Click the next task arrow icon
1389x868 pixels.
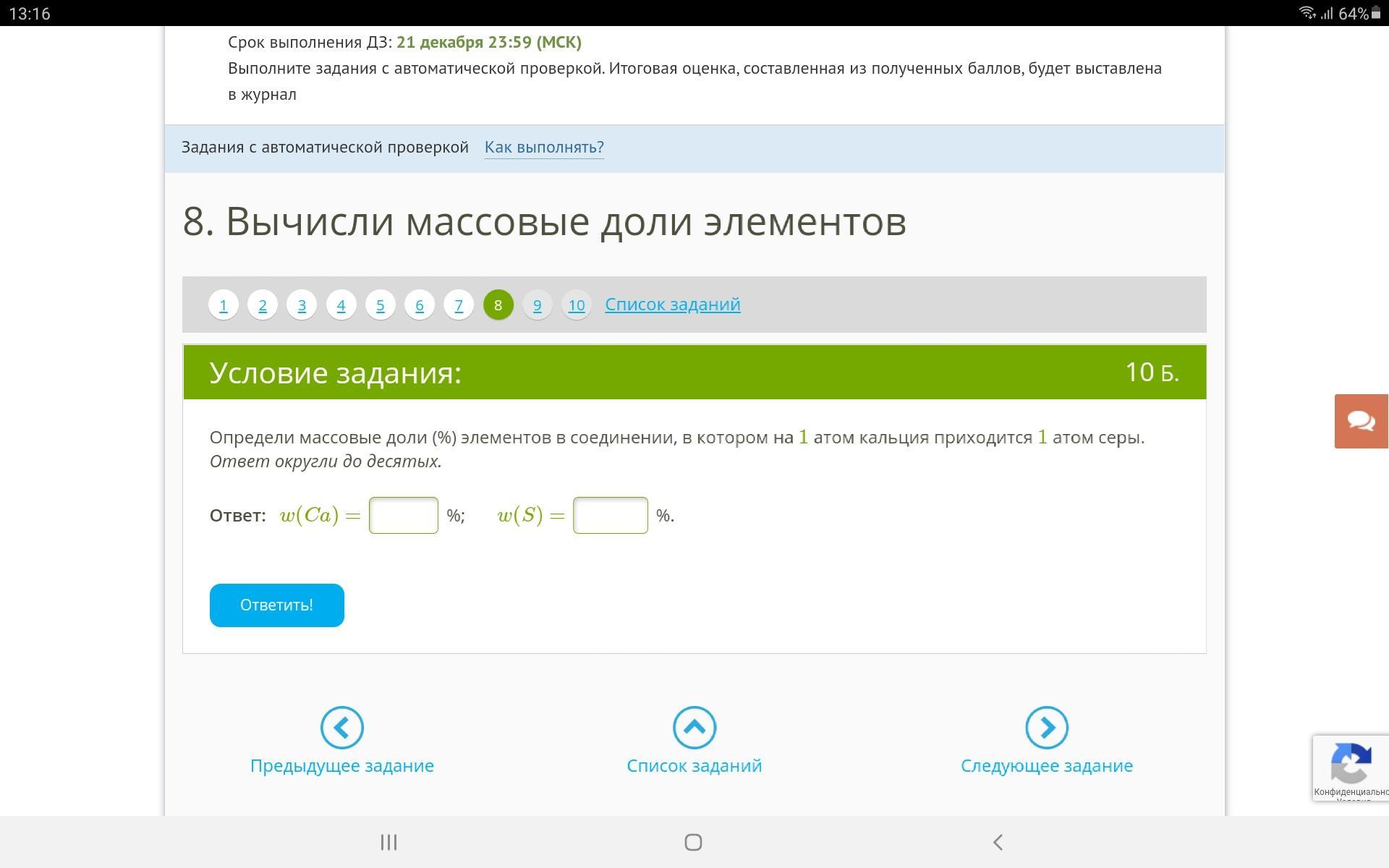pos(1046,727)
